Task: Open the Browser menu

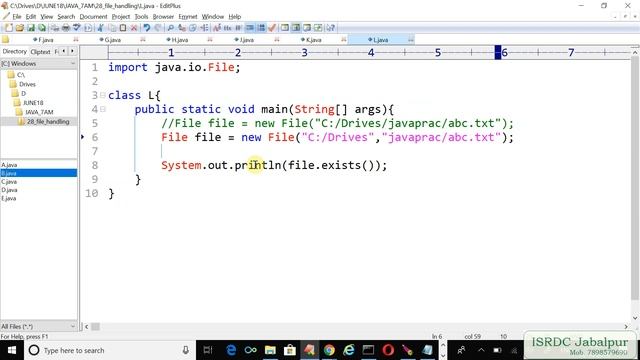Action: pyautogui.click(x=163, y=17)
